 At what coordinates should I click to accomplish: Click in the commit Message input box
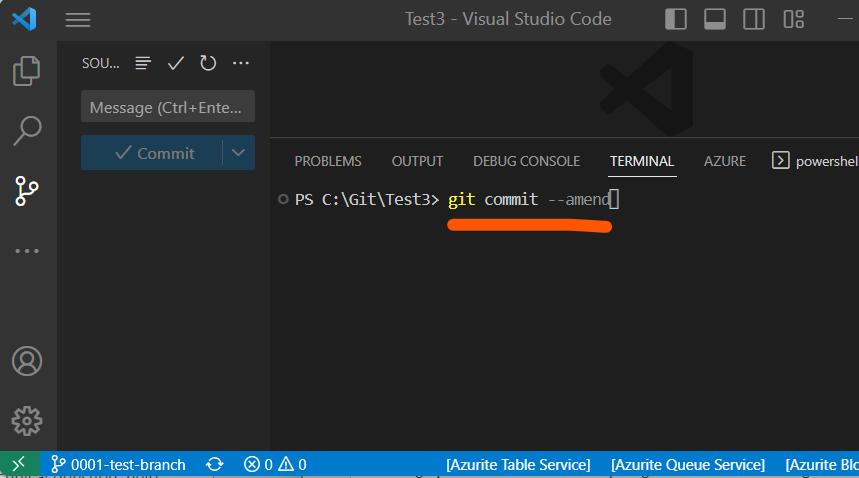pyautogui.click(x=168, y=106)
